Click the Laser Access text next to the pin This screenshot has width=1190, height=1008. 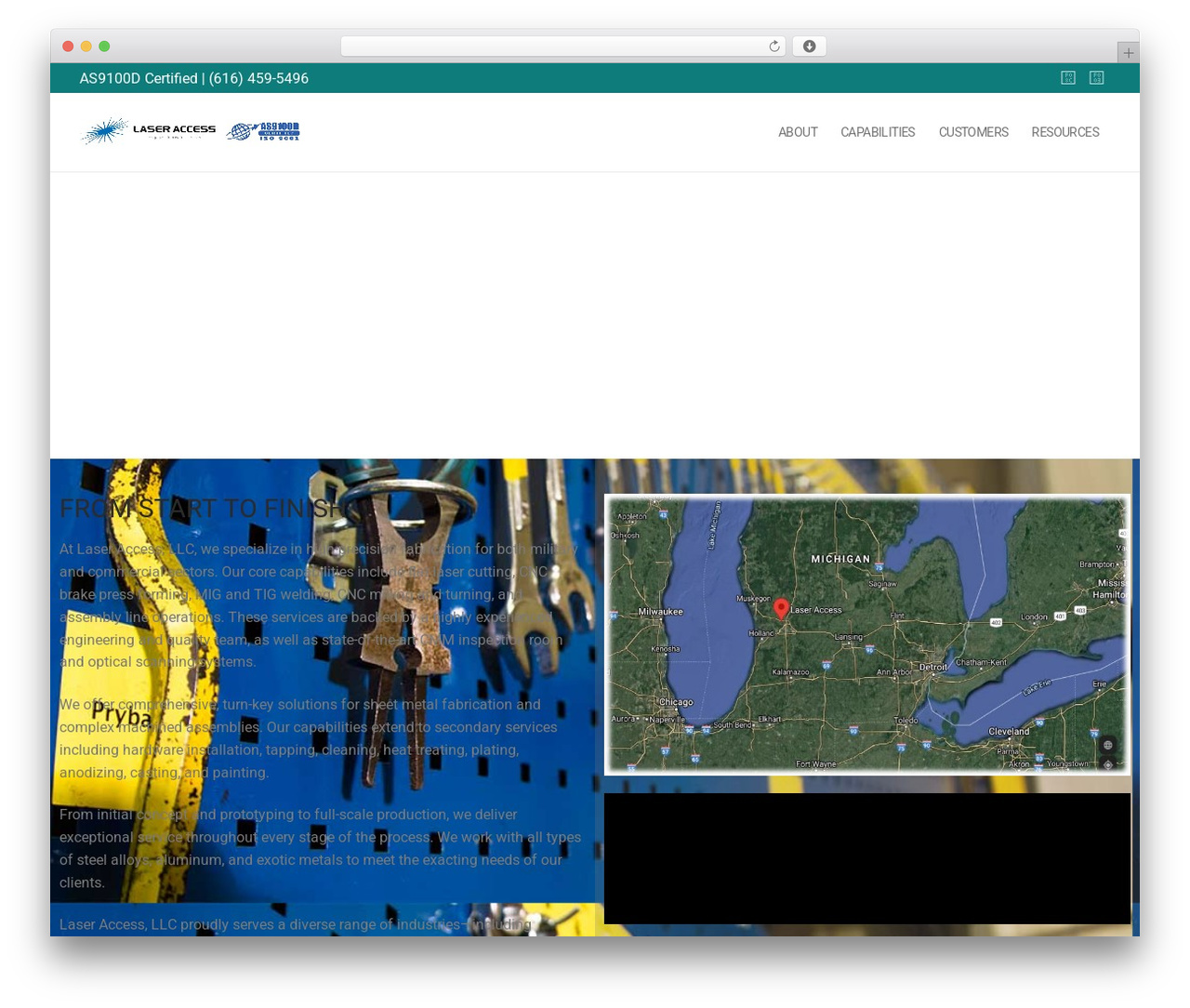pyautogui.click(x=815, y=610)
